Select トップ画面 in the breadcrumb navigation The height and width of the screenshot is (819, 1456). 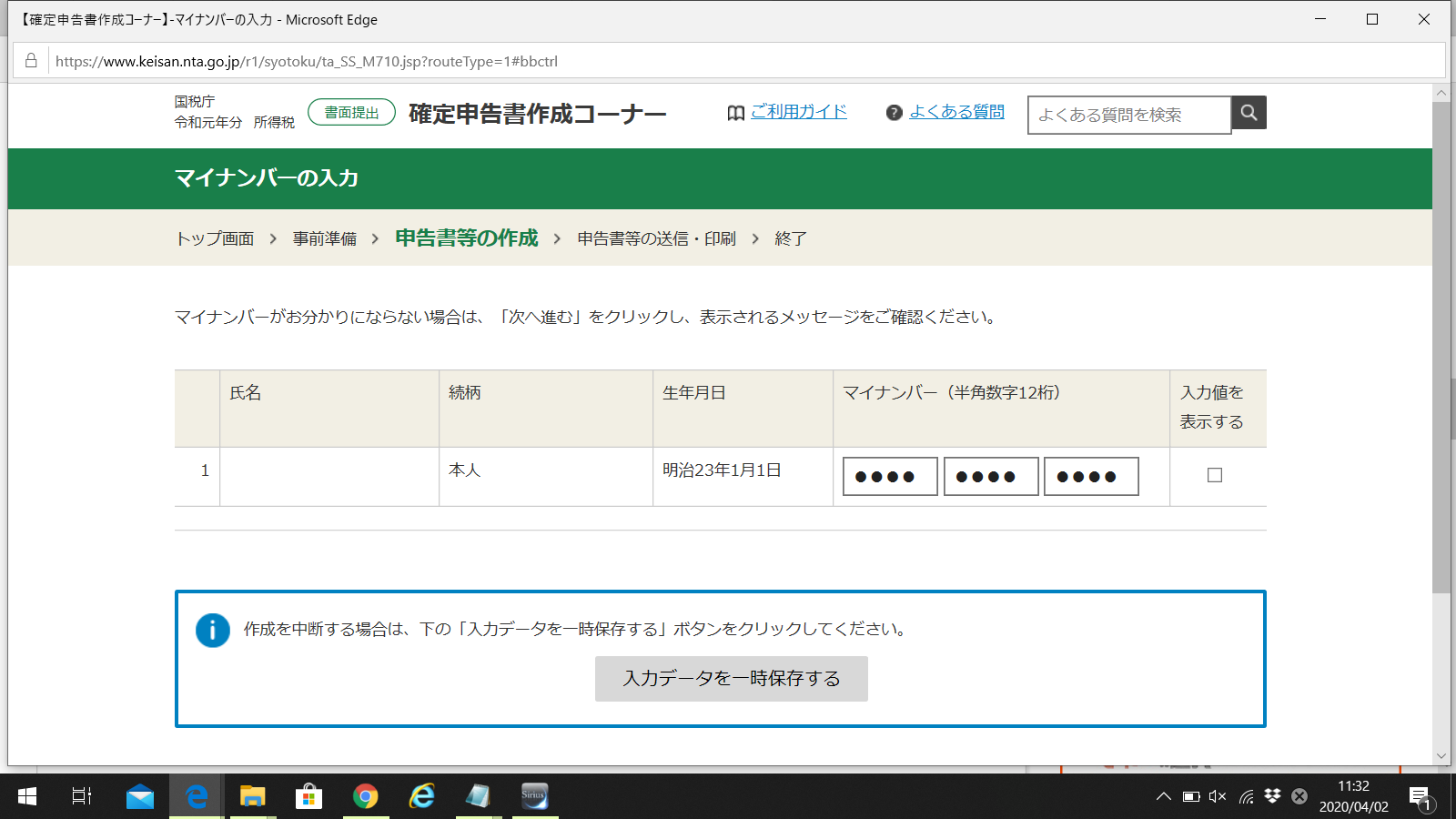[213, 238]
